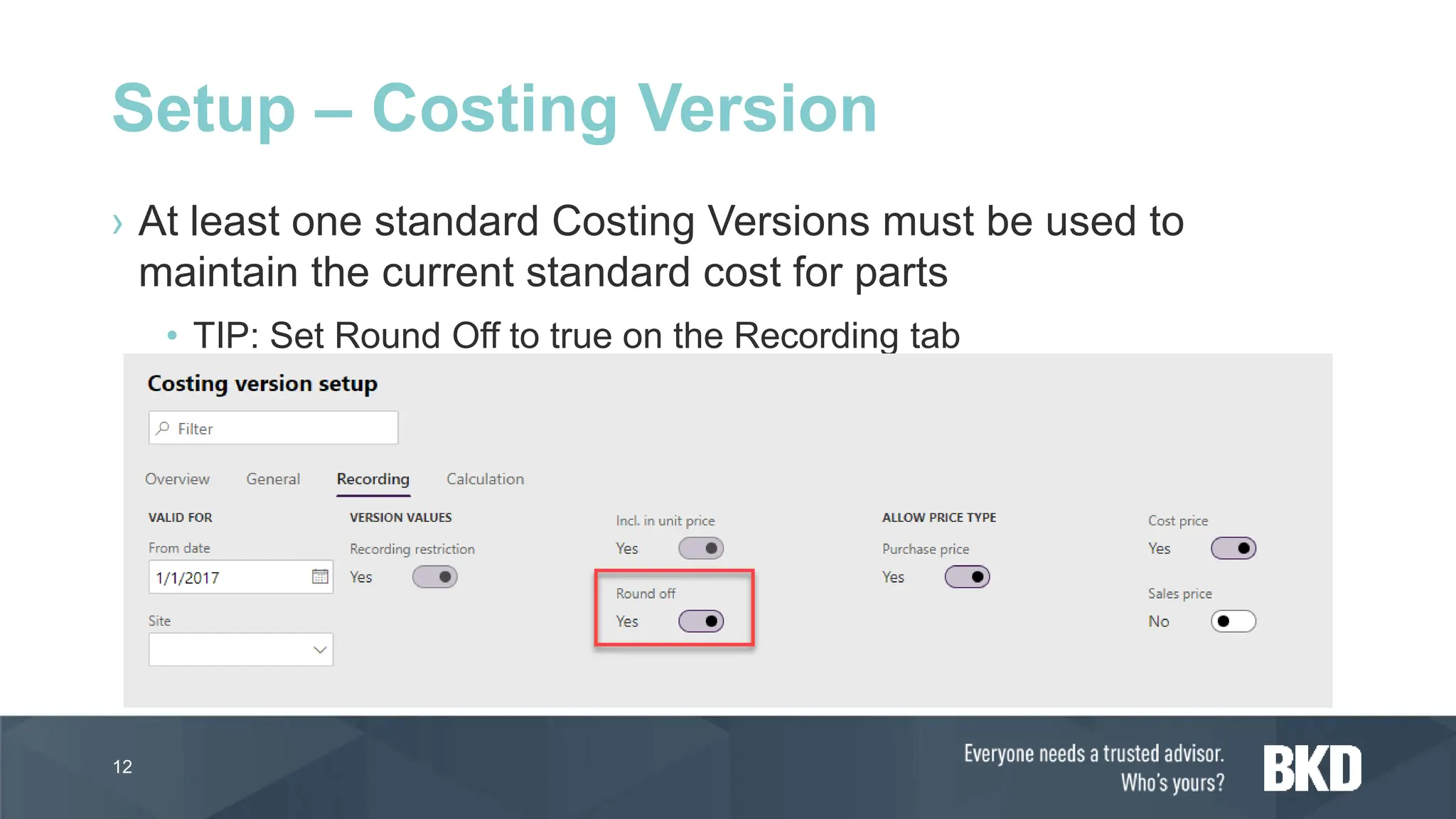The image size is (1456, 819).
Task: Click the Costing version setup heading
Action: tap(262, 384)
